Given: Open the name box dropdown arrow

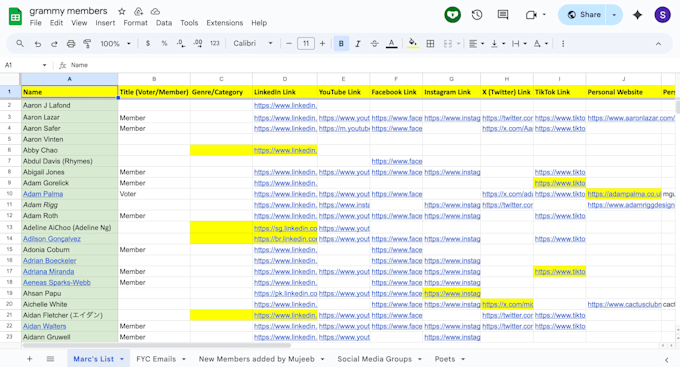Looking at the screenshot, I should click(x=44, y=65).
